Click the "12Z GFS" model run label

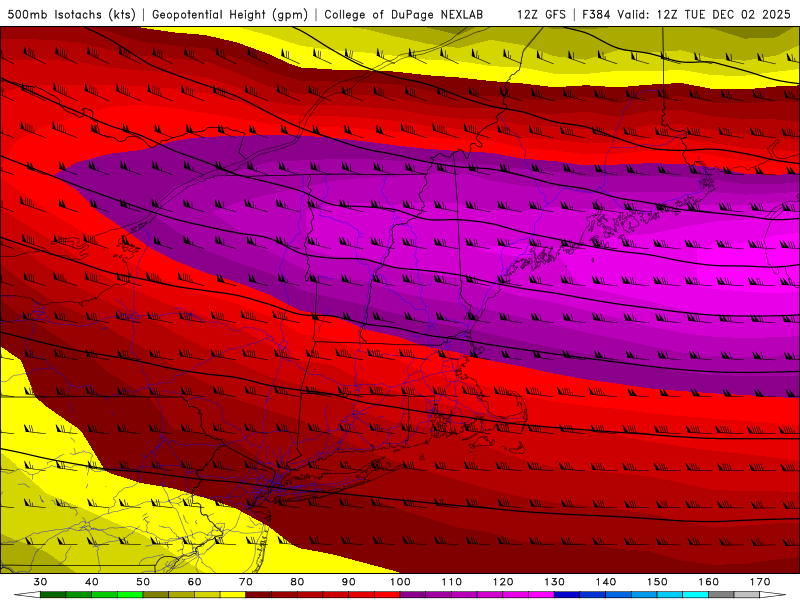[x=541, y=14]
